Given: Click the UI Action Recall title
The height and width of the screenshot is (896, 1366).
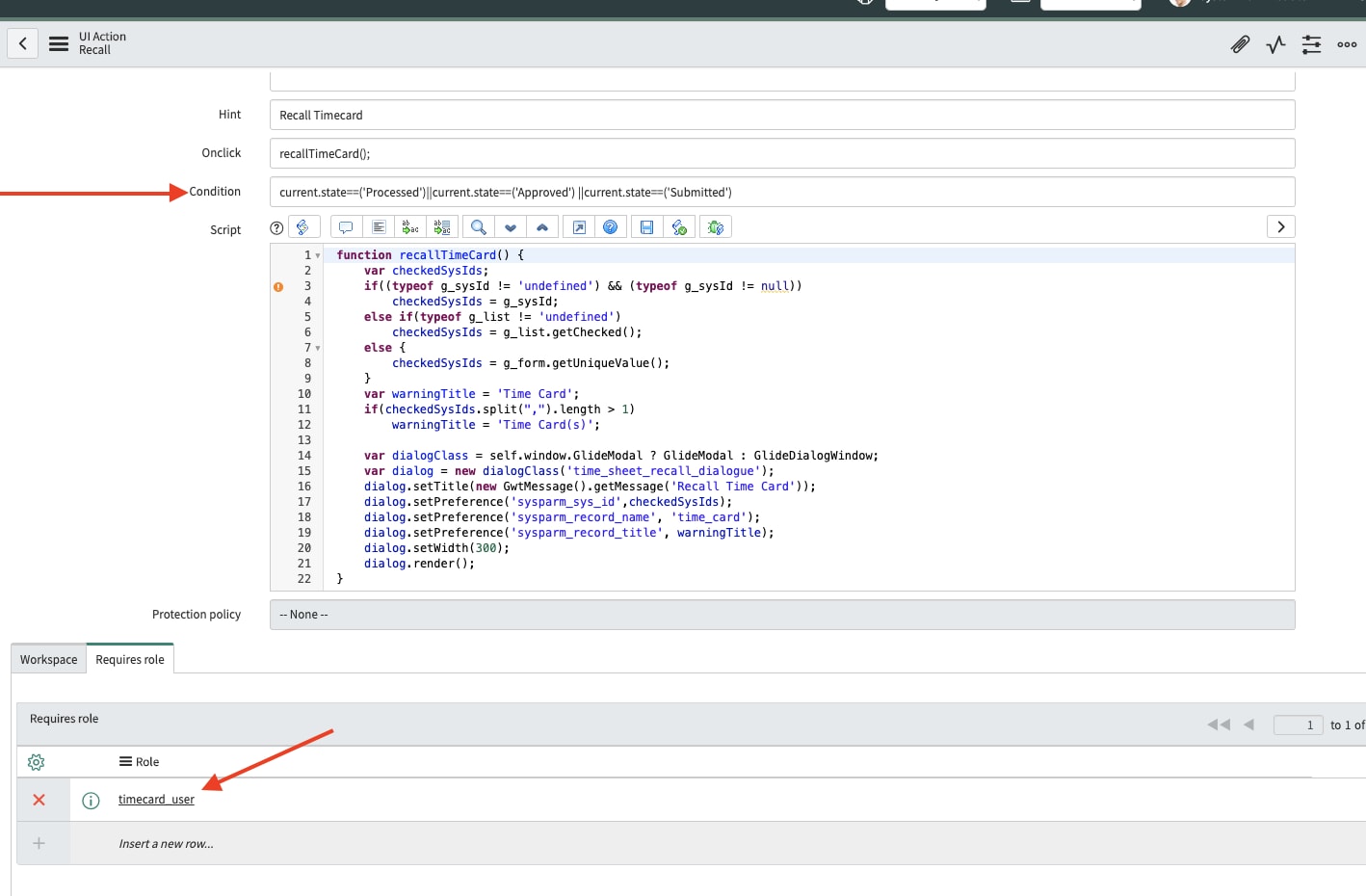Looking at the screenshot, I should (x=102, y=43).
